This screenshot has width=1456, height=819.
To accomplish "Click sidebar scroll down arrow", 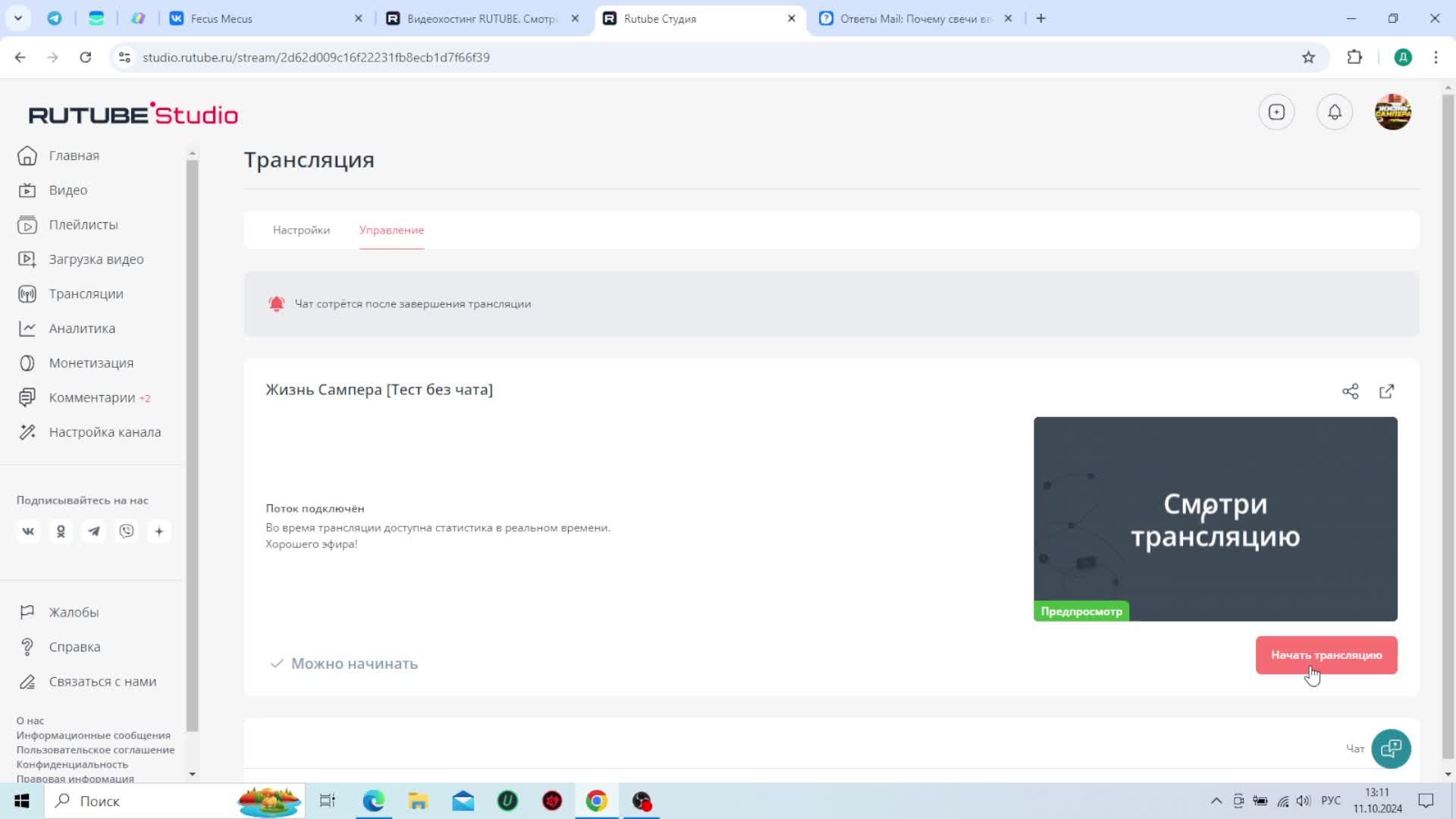I will point(192,774).
